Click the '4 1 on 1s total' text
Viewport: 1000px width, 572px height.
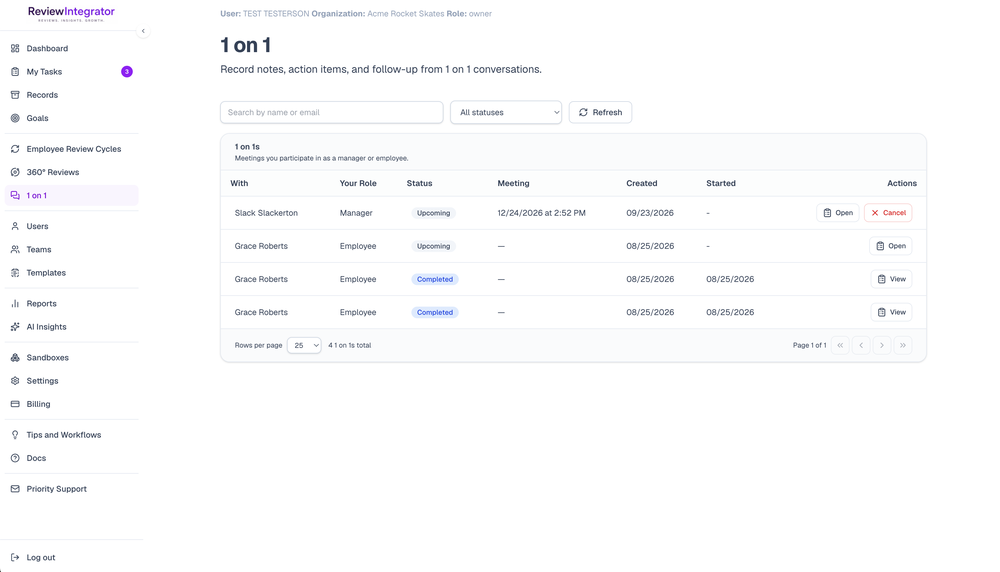coord(349,345)
